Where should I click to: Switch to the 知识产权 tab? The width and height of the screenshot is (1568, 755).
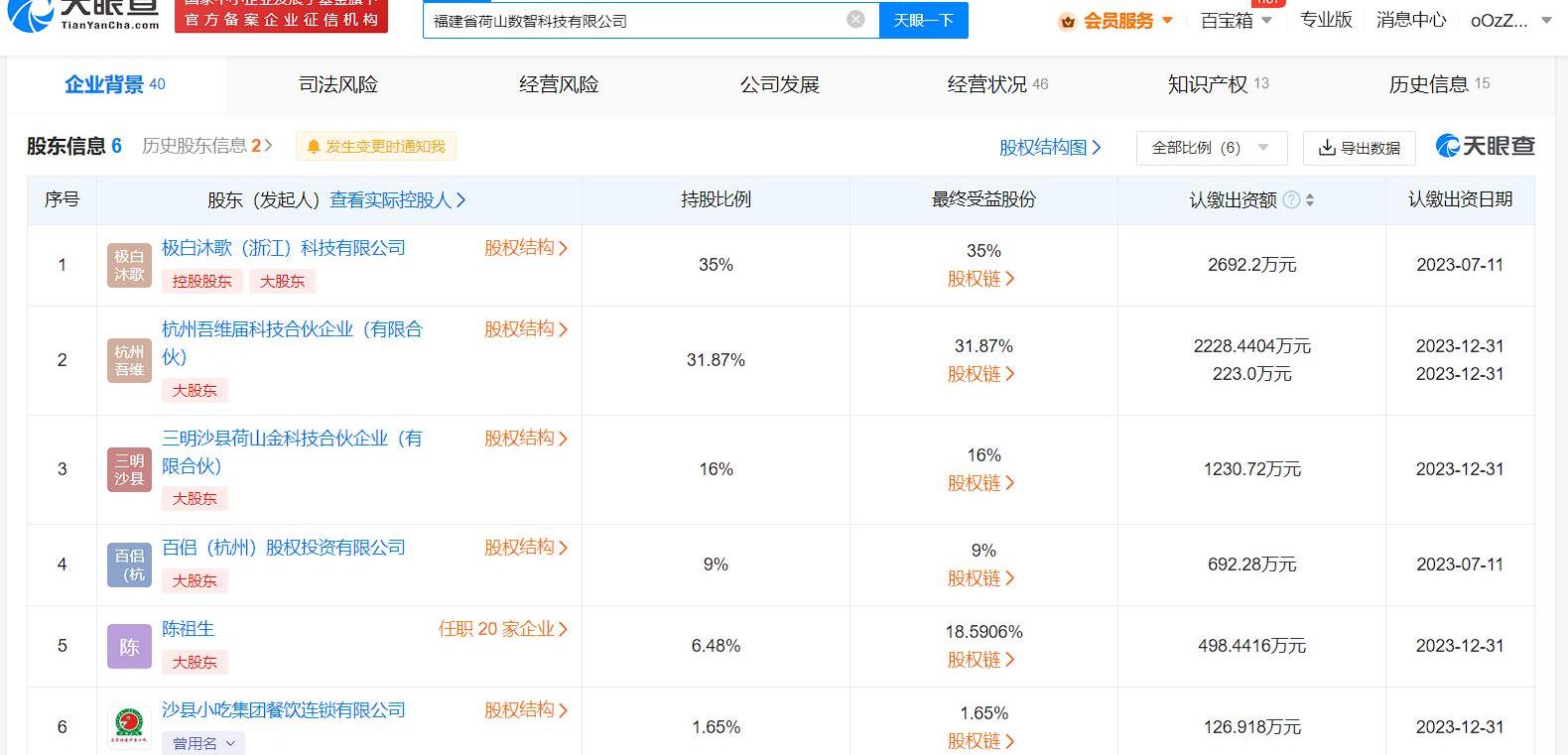(1218, 84)
